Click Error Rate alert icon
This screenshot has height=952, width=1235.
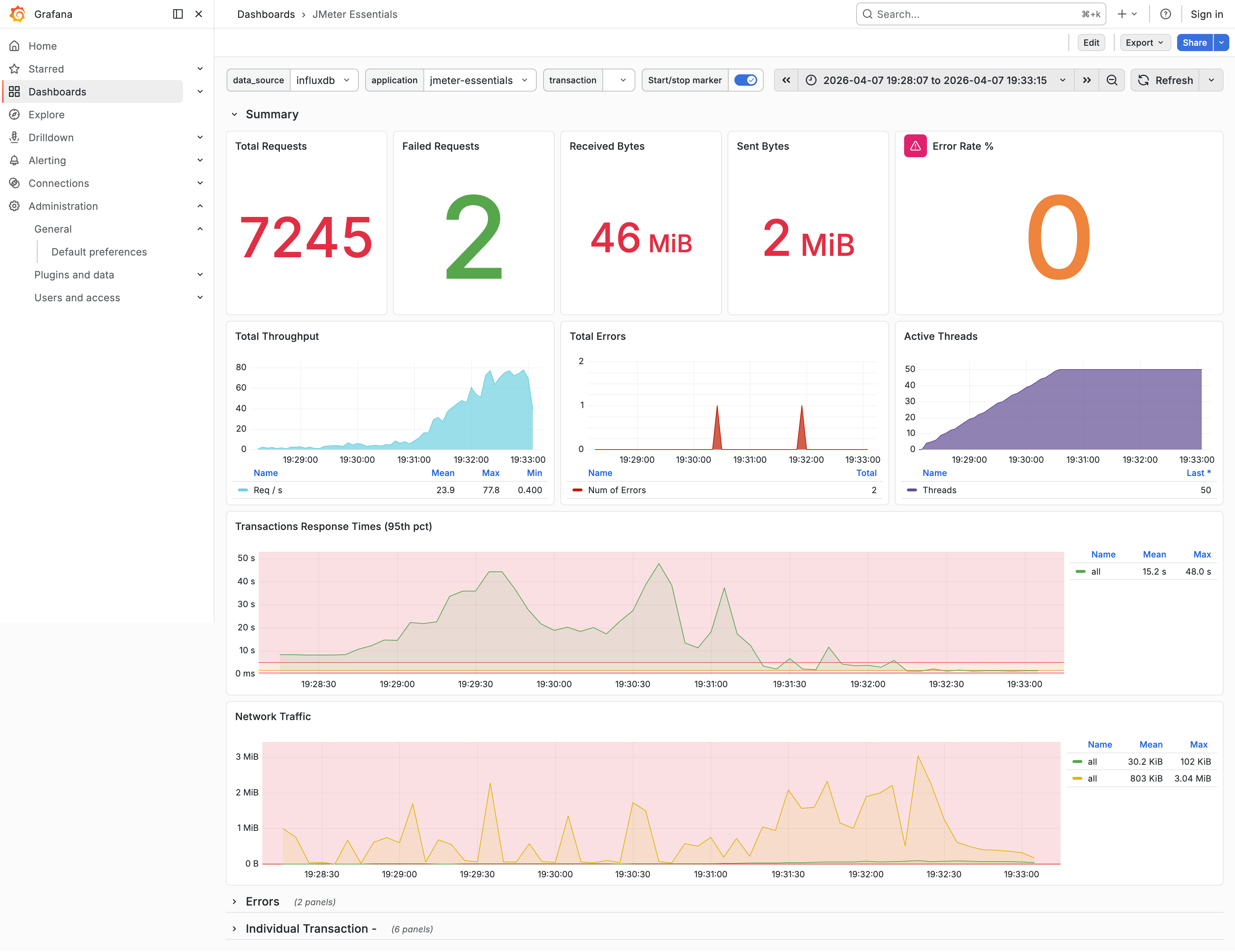coord(915,146)
